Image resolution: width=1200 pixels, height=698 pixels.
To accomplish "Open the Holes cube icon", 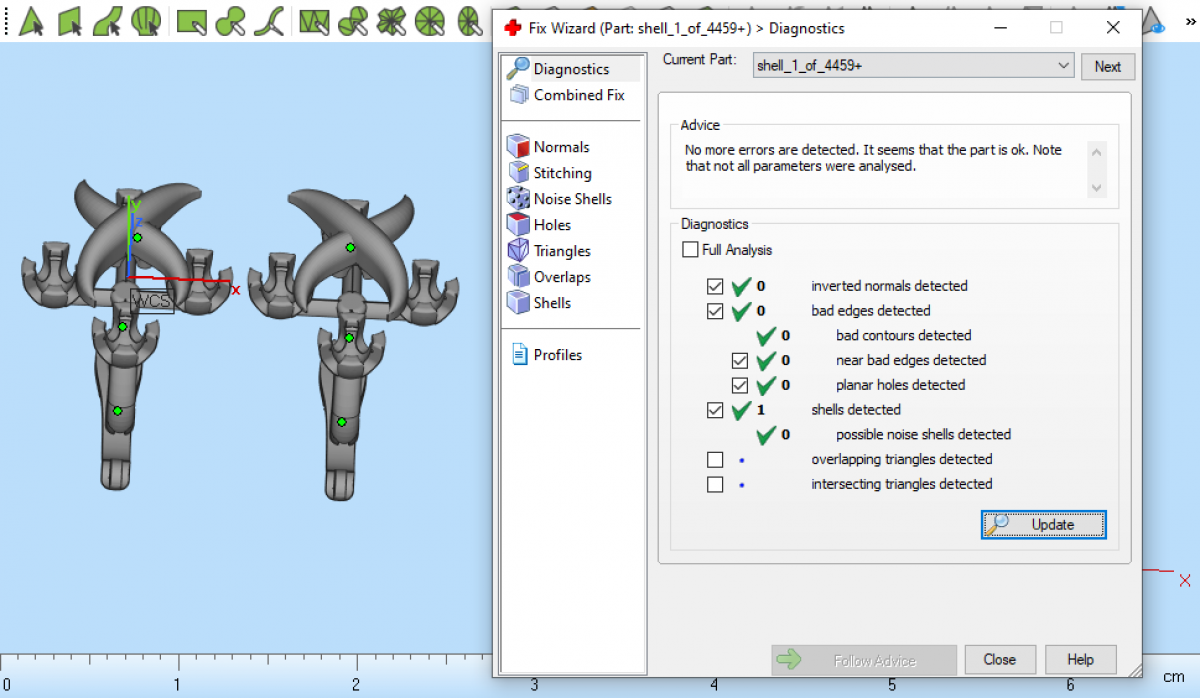I will 518,224.
